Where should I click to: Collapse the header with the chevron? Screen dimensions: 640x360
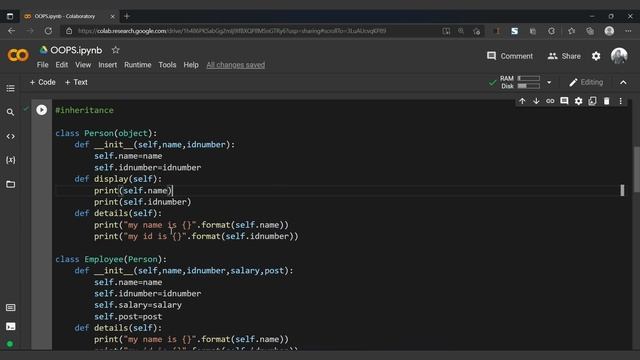(623, 82)
